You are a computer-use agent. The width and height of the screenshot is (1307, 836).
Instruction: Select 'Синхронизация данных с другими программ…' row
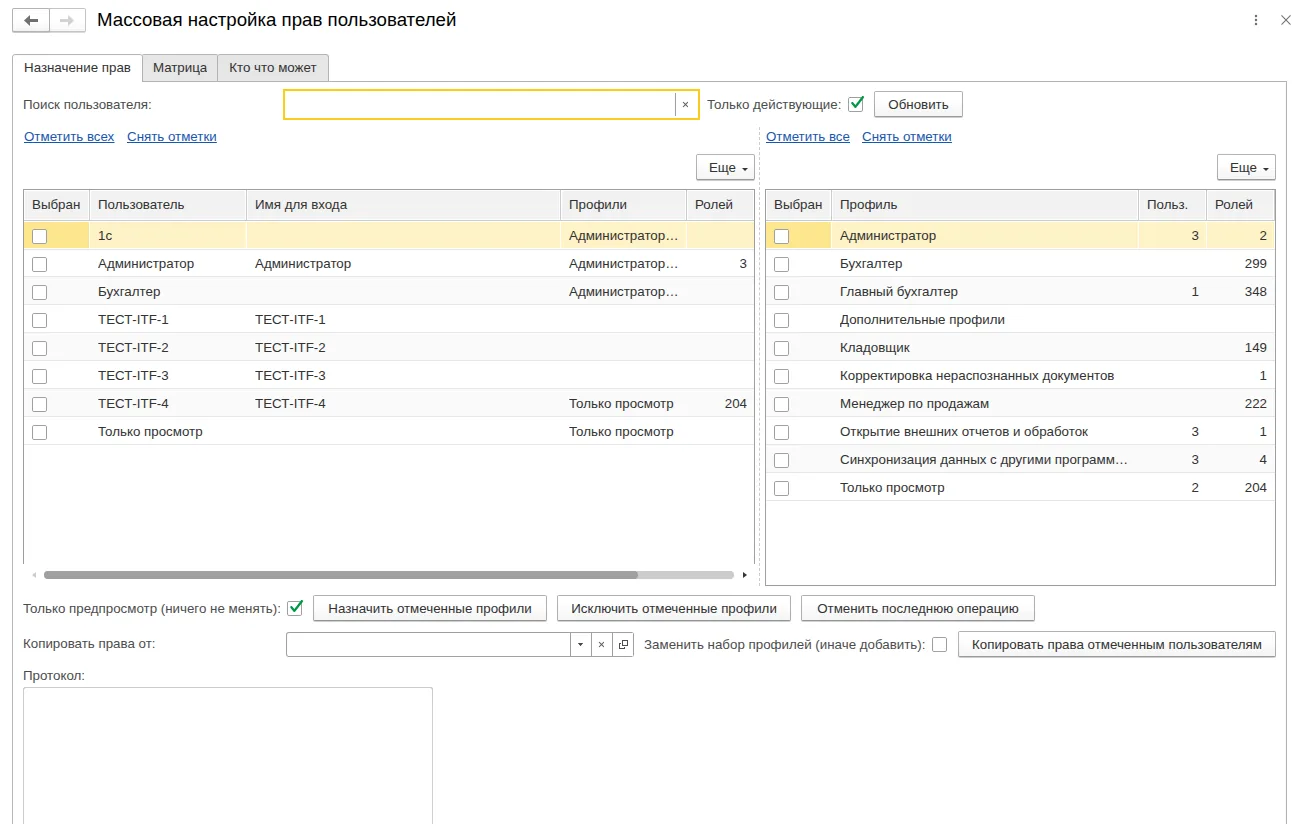(x=1020, y=460)
